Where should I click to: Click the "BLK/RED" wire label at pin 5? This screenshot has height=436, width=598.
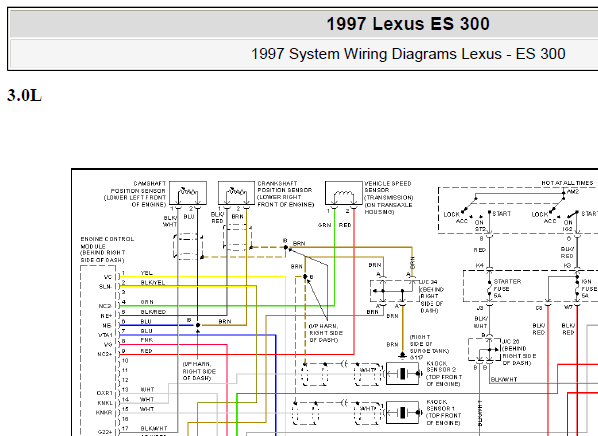[153, 312]
